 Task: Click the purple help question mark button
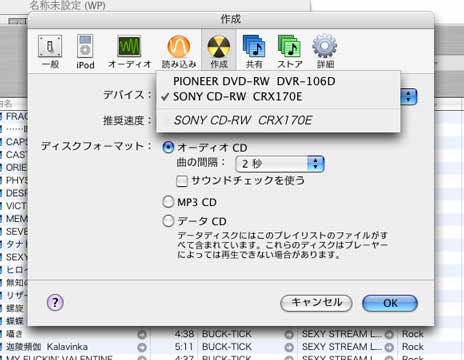[x=55, y=303]
